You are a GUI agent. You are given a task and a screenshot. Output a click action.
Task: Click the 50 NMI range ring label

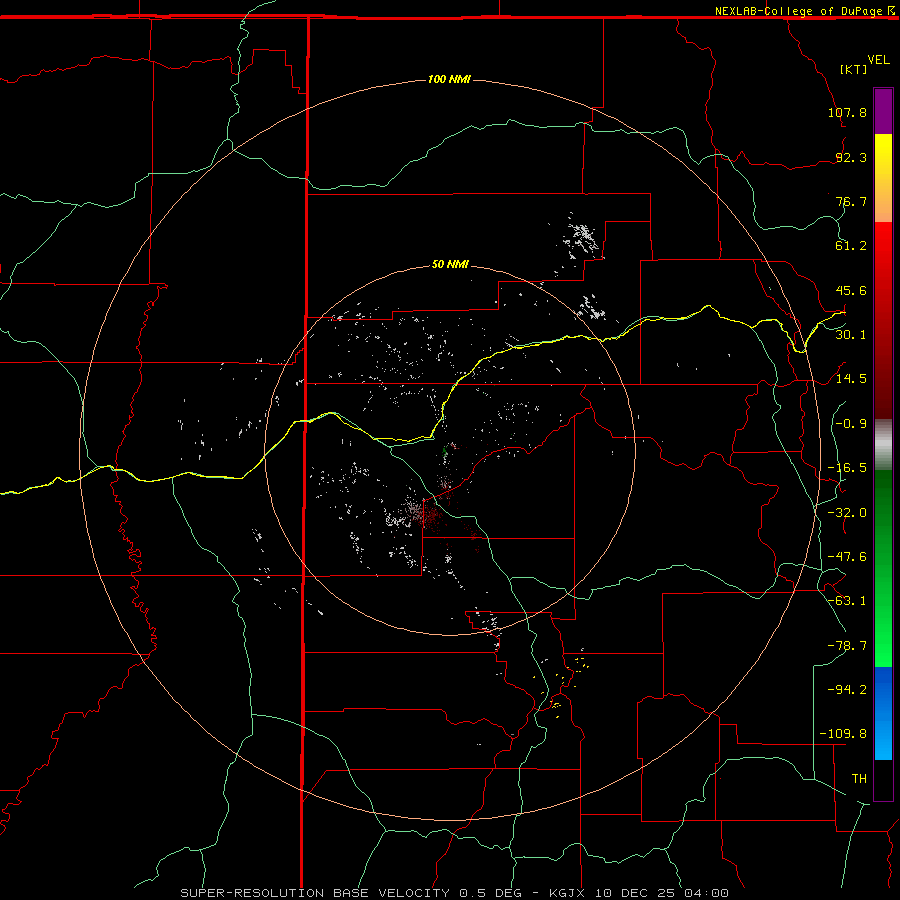[x=450, y=264]
